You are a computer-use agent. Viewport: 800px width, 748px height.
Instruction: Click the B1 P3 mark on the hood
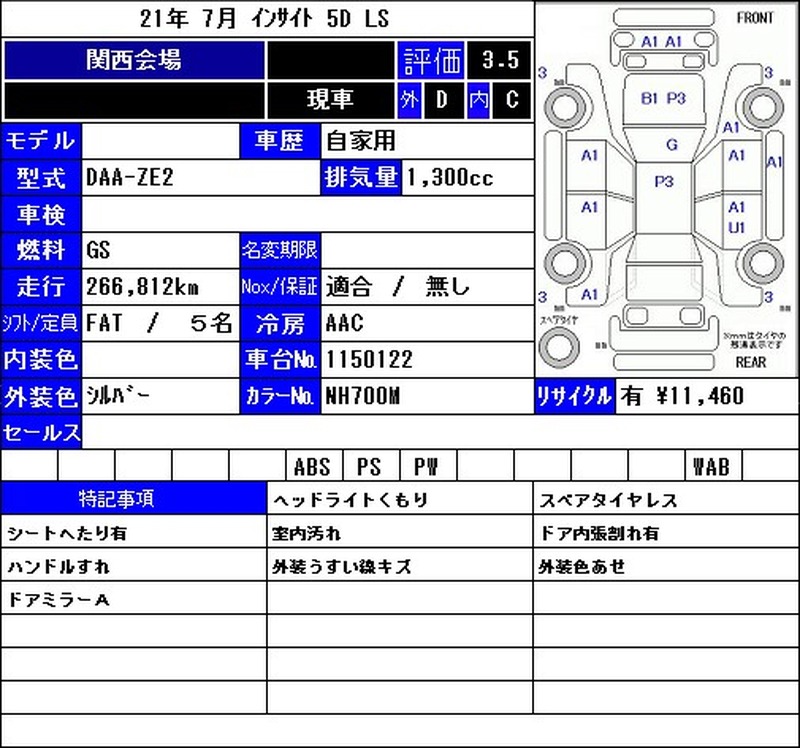click(x=663, y=98)
